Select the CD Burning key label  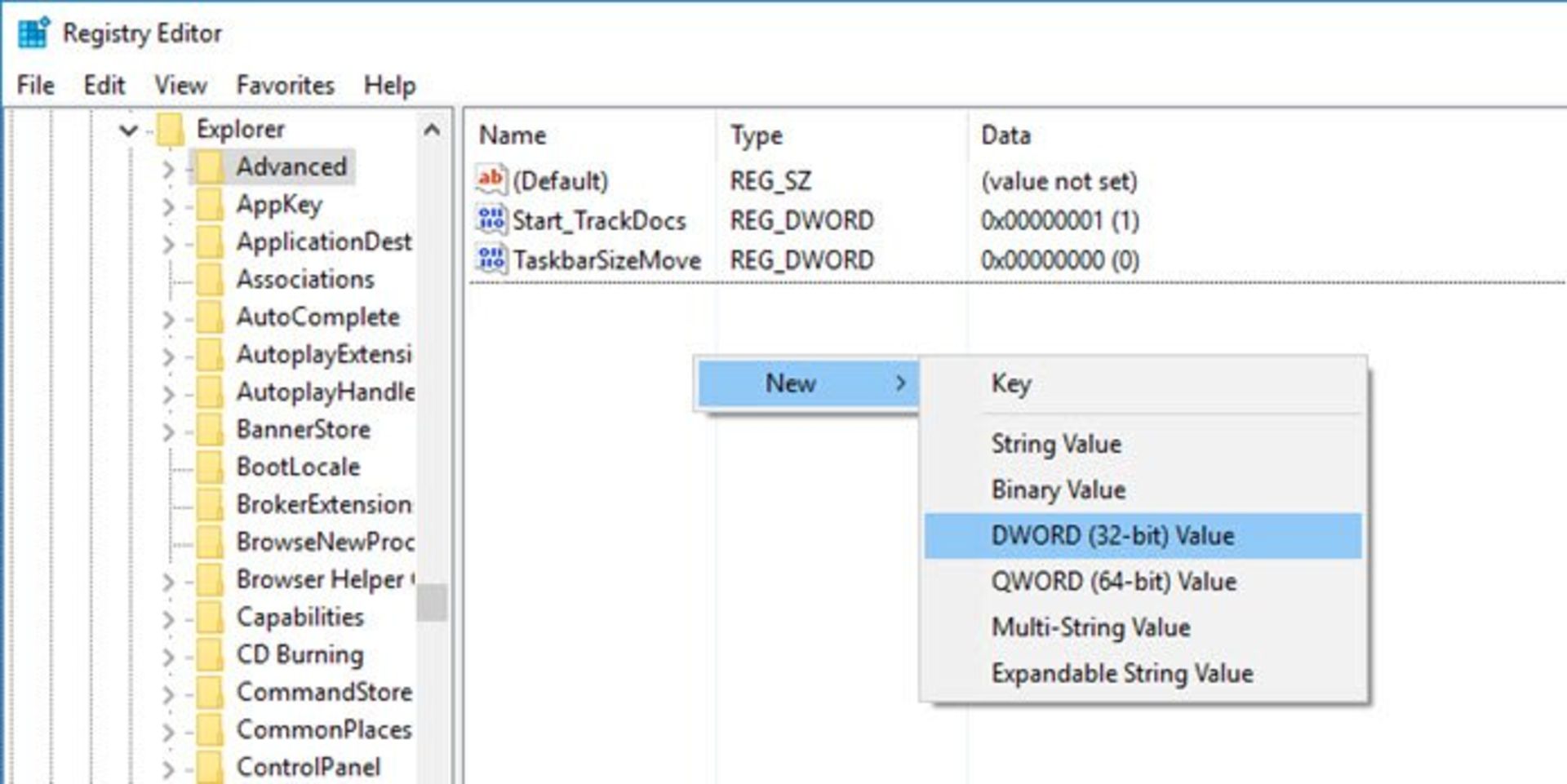pyautogui.click(x=300, y=654)
